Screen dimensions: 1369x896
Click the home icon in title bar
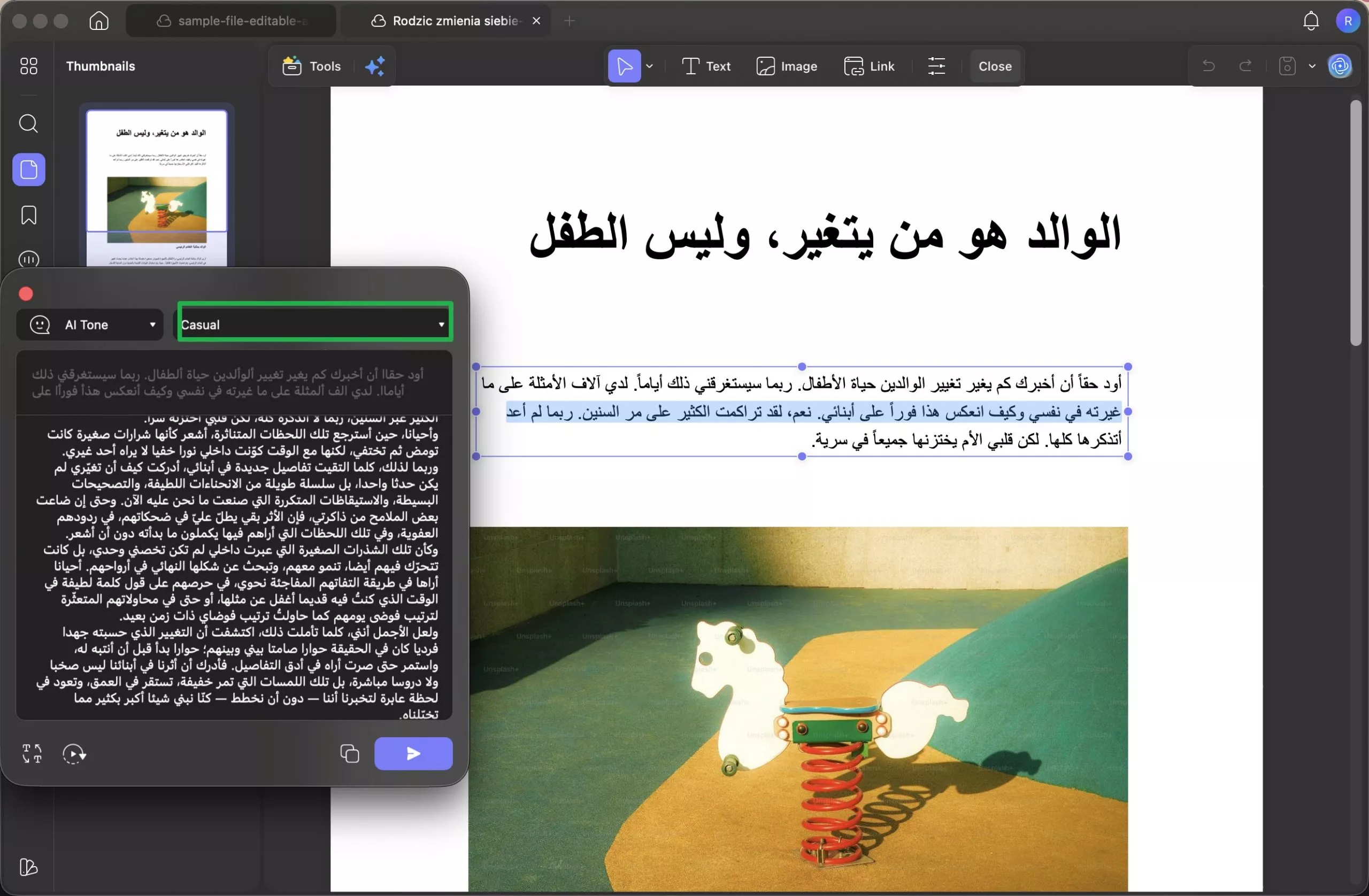click(x=99, y=21)
